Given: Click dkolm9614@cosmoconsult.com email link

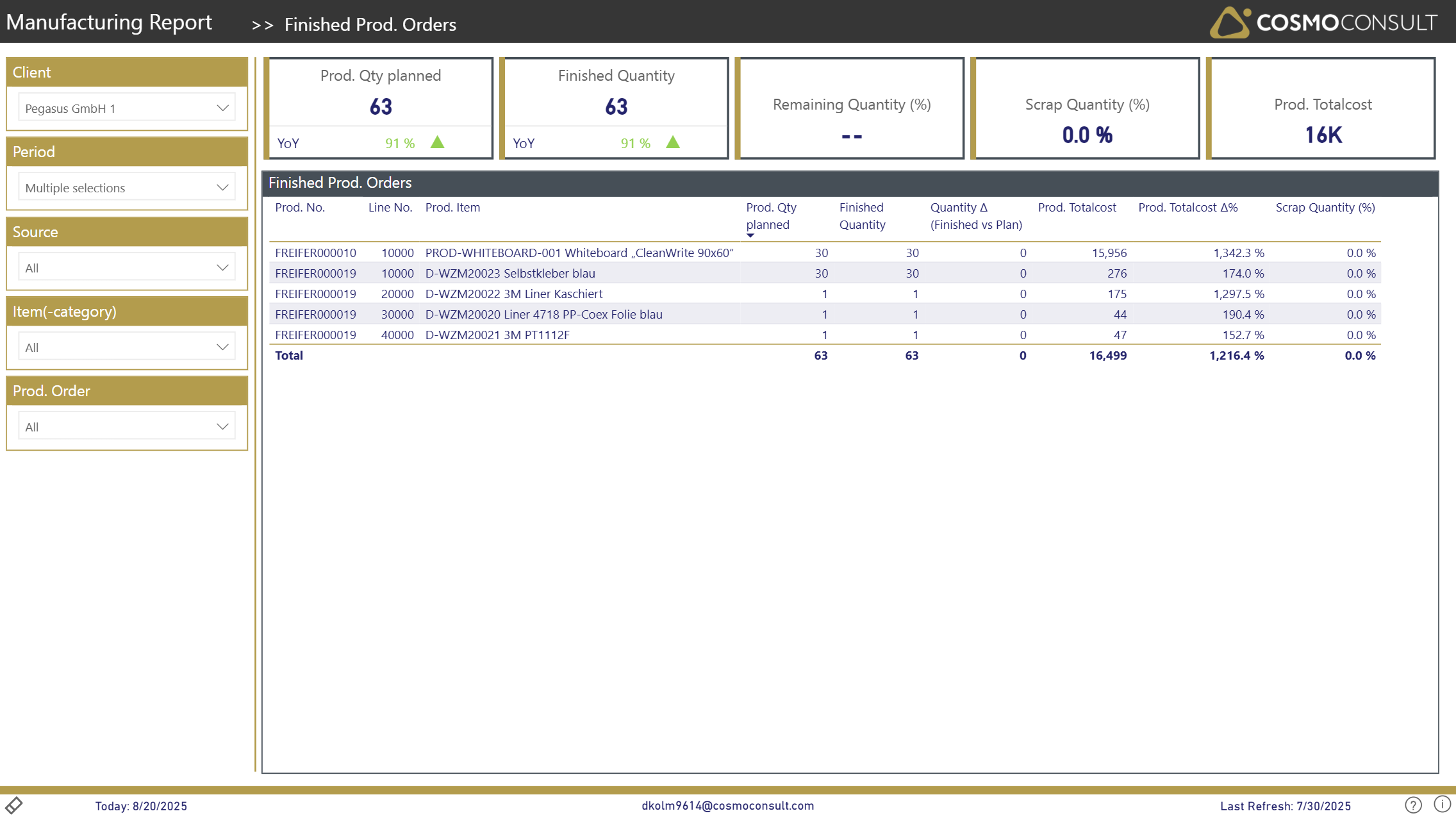Looking at the screenshot, I should pyautogui.click(x=727, y=805).
